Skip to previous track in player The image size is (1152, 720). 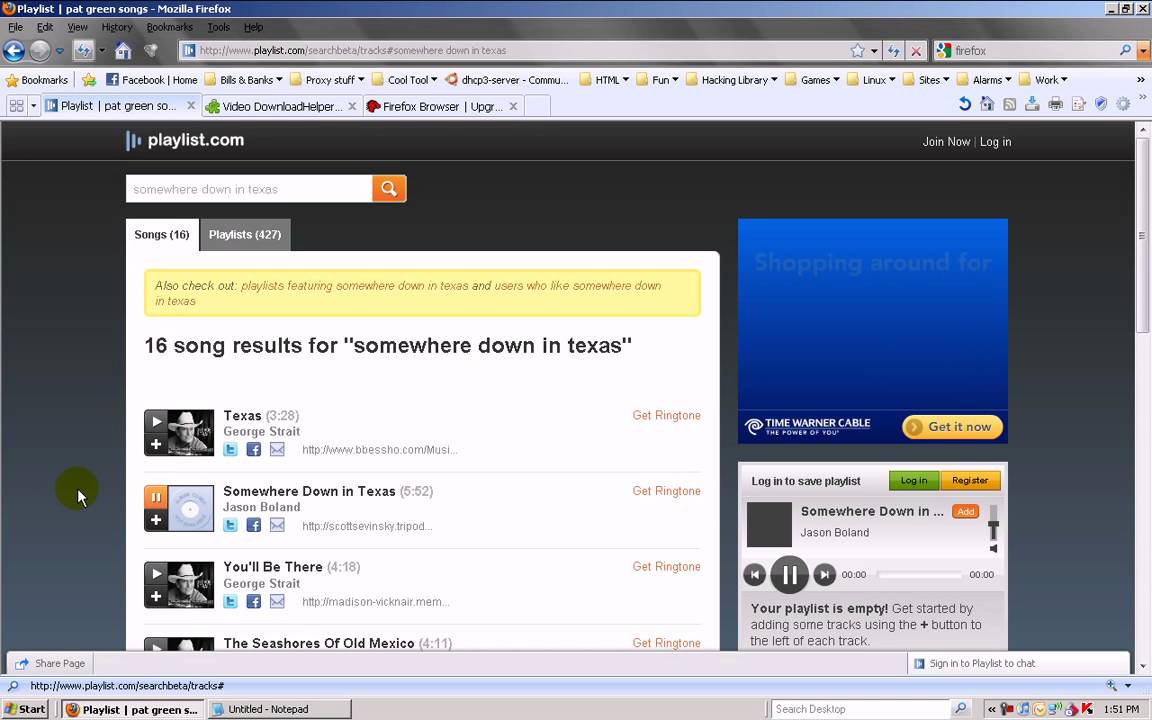pos(755,575)
